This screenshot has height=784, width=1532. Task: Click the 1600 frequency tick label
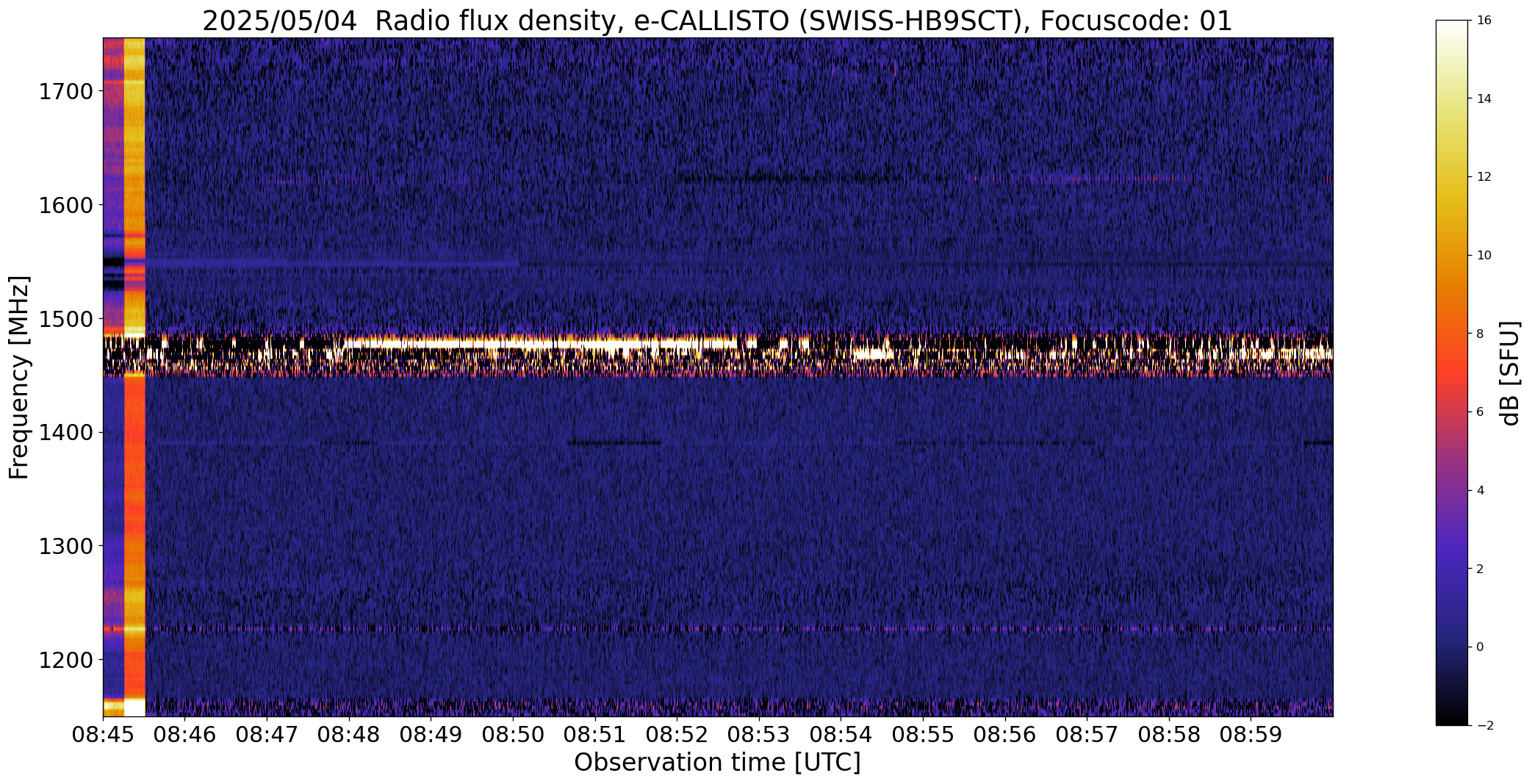65,205
